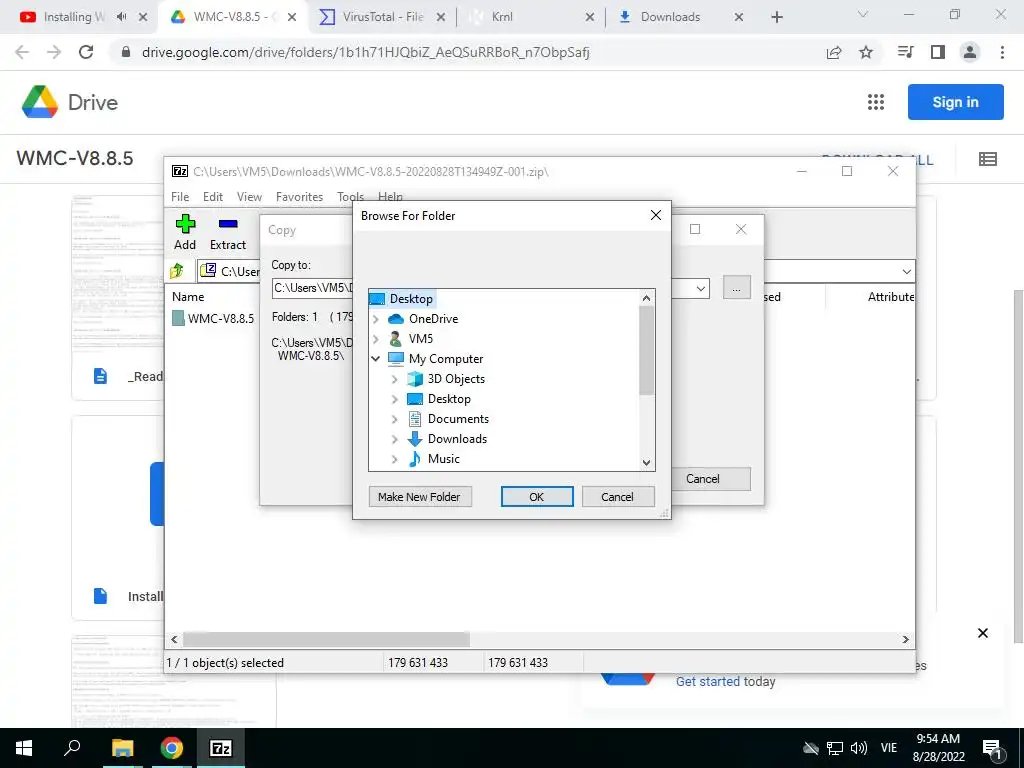
Task: Select Desktop under My Computer
Action: coord(449,399)
